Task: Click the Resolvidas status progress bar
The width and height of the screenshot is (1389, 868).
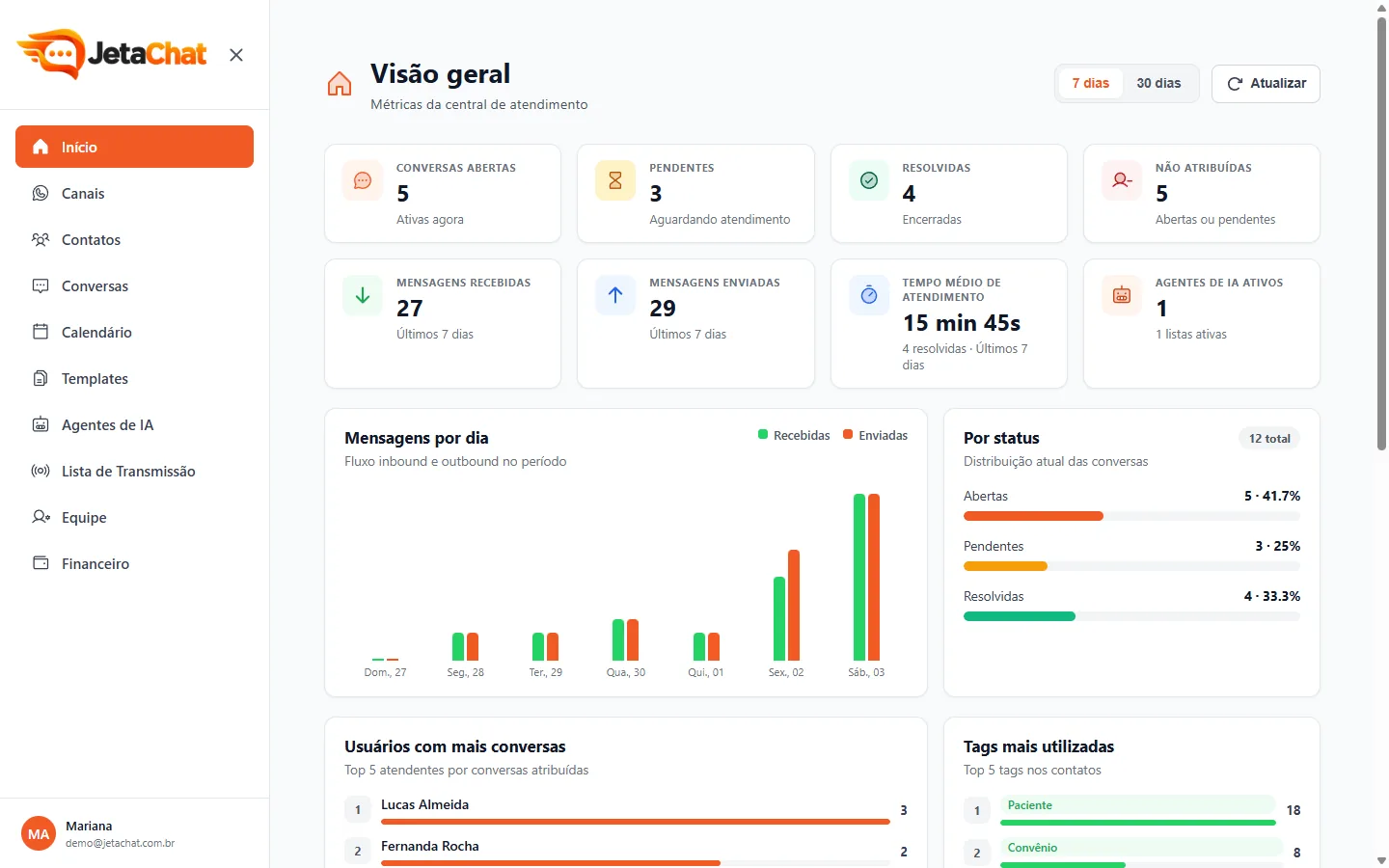Action: [x=1131, y=616]
